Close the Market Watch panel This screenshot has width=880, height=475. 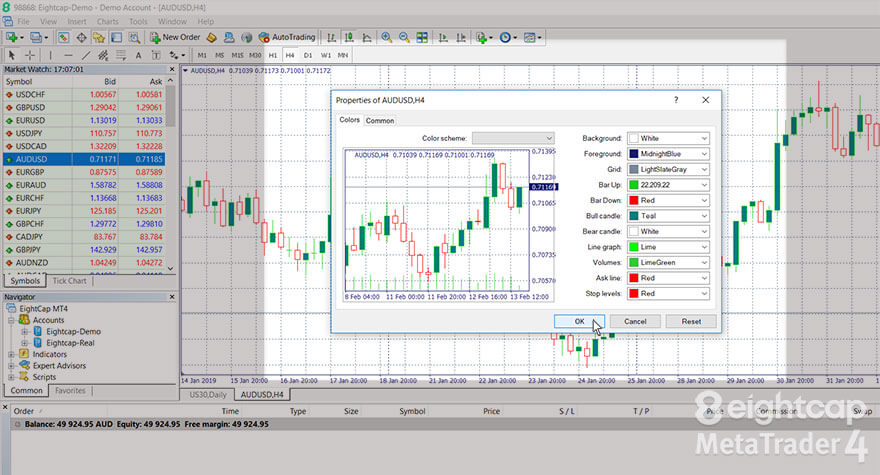pos(172,69)
